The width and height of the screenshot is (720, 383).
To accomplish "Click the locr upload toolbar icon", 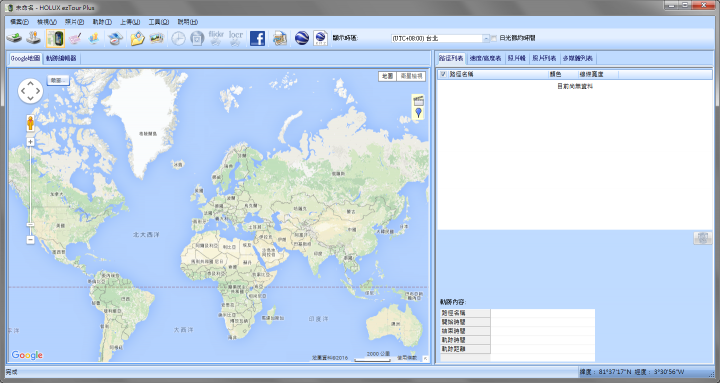I will tap(236, 38).
